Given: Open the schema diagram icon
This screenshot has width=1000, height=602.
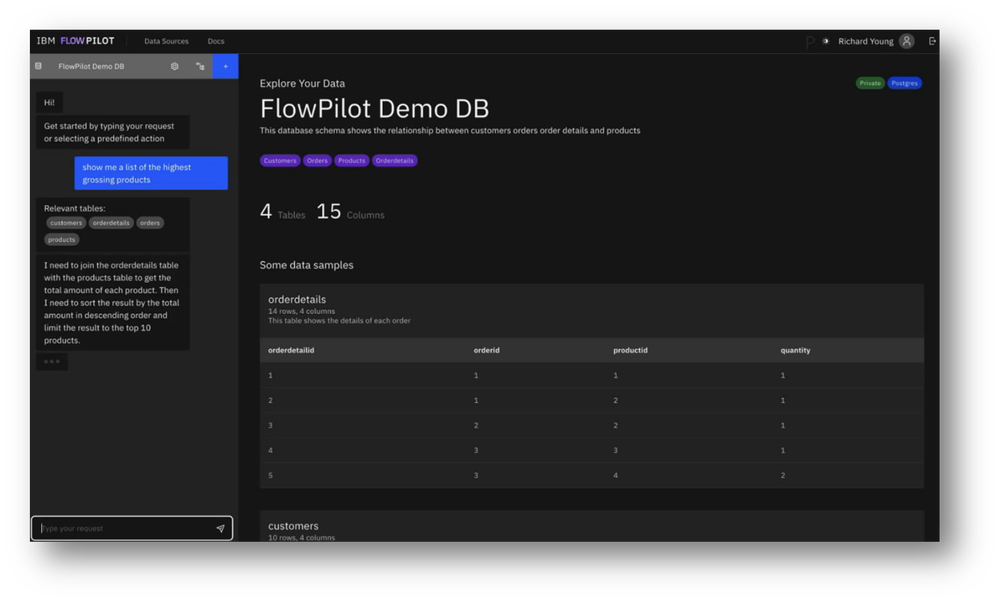Looking at the screenshot, I should [200, 66].
